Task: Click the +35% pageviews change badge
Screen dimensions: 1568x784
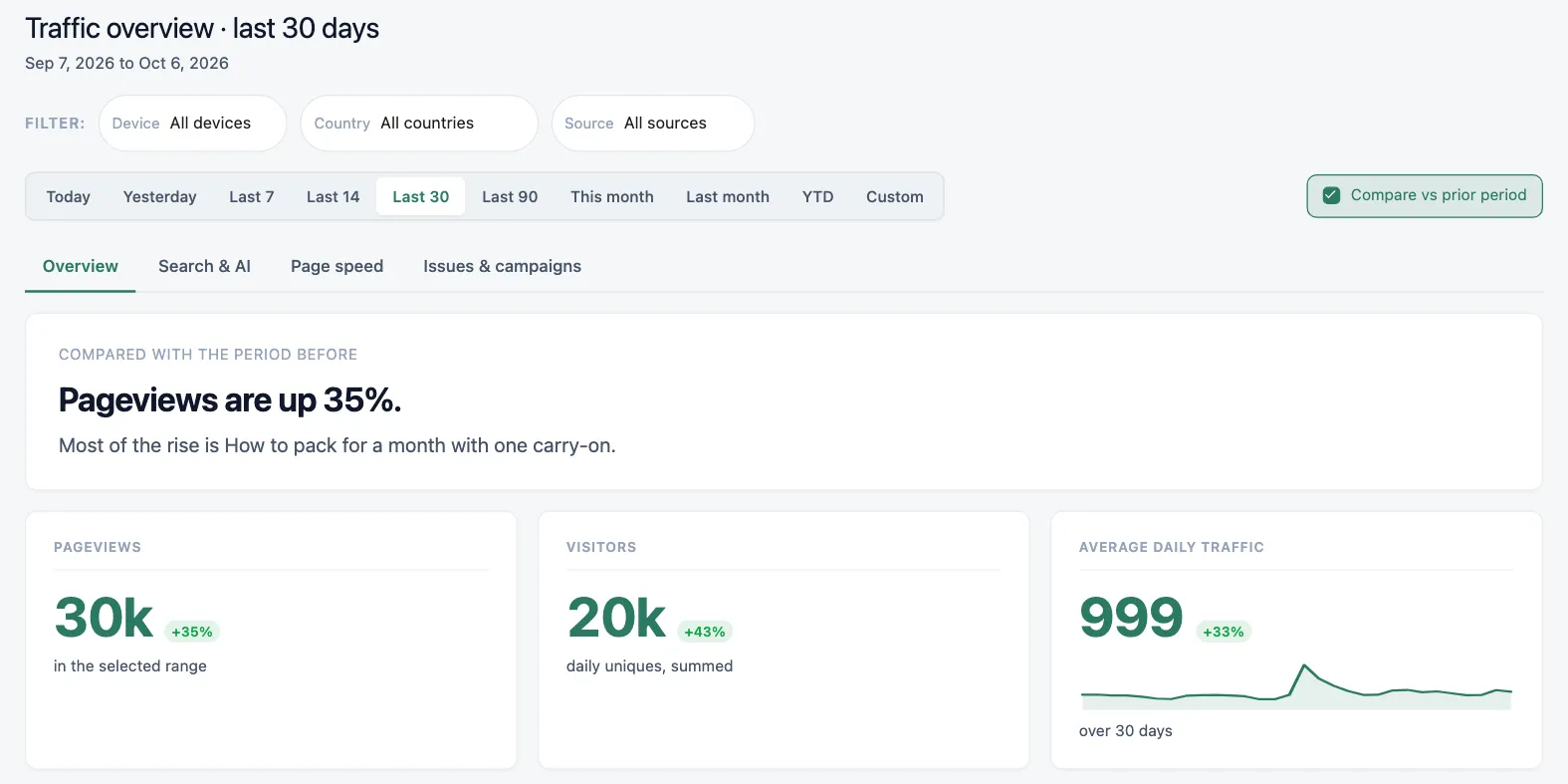Action: [192, 632]
